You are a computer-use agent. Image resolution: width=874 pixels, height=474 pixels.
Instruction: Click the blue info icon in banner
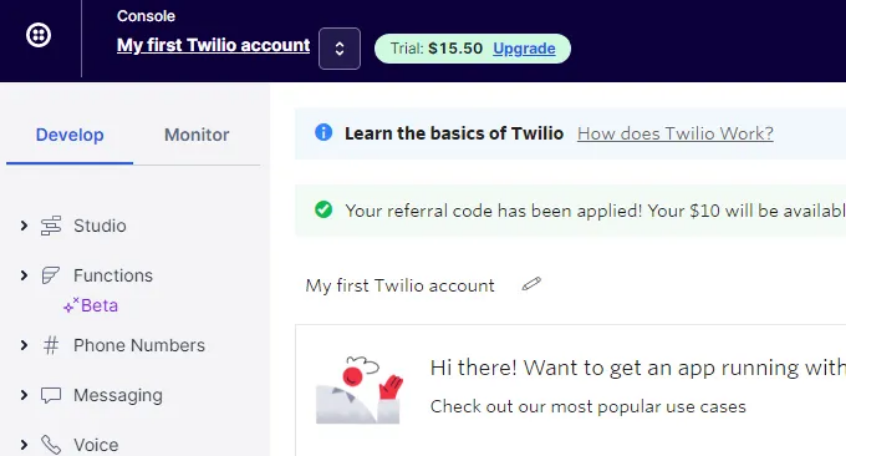click(x=323, y=133)
